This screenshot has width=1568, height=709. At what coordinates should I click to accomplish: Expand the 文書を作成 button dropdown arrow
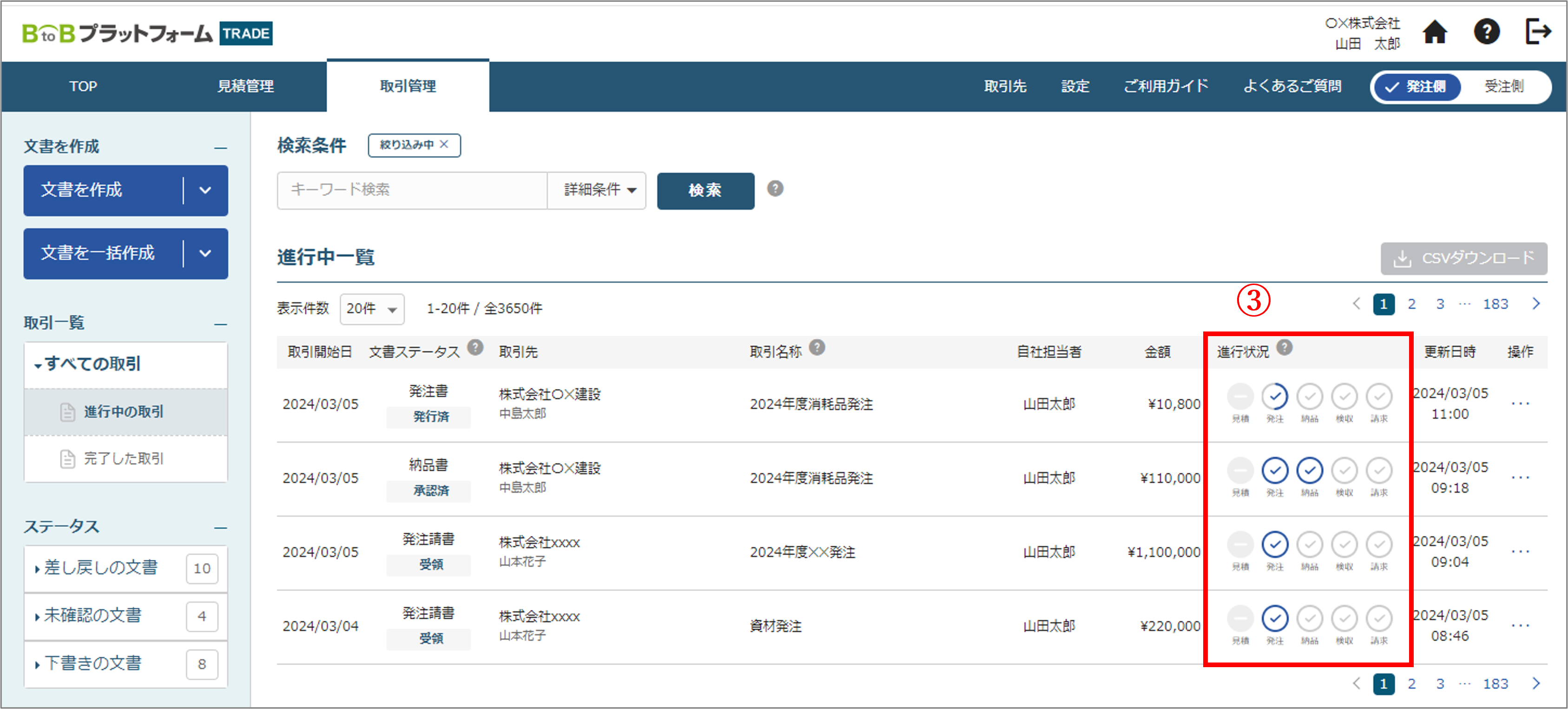205,190
